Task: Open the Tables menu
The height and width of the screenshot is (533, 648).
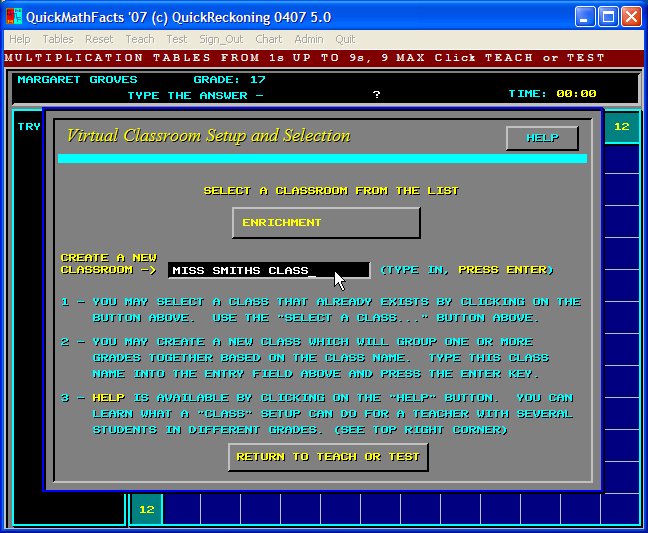Action: (x=57, y=39)
